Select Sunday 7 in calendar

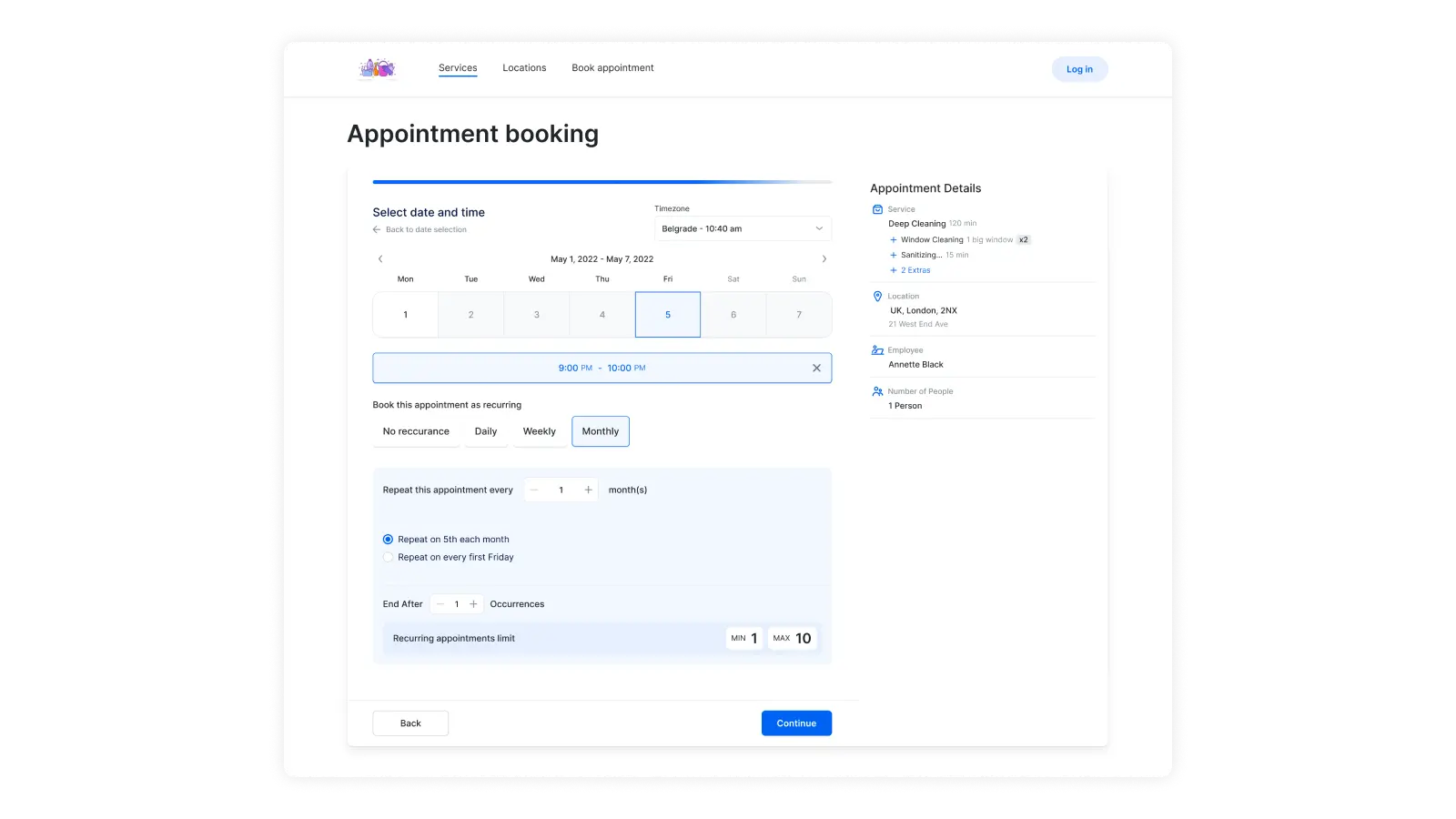799,315
